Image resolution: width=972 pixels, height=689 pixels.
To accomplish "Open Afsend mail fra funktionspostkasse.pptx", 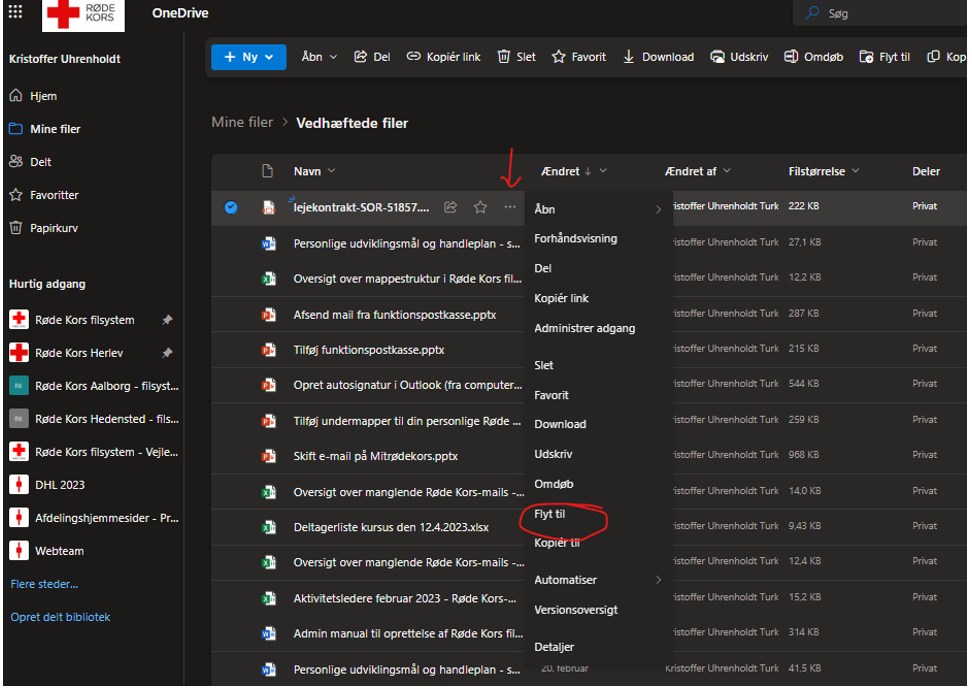I will coord(395,315).
